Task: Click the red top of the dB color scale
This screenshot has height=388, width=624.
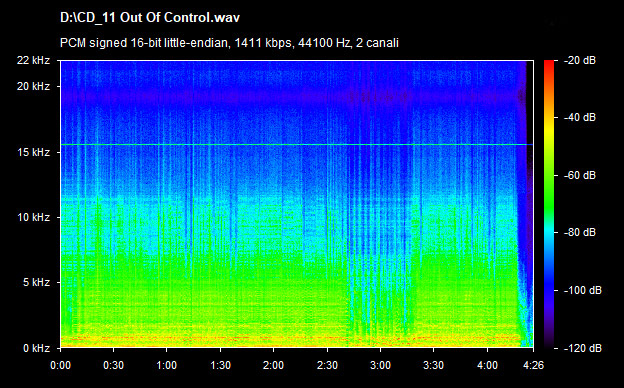Action: 549,66
